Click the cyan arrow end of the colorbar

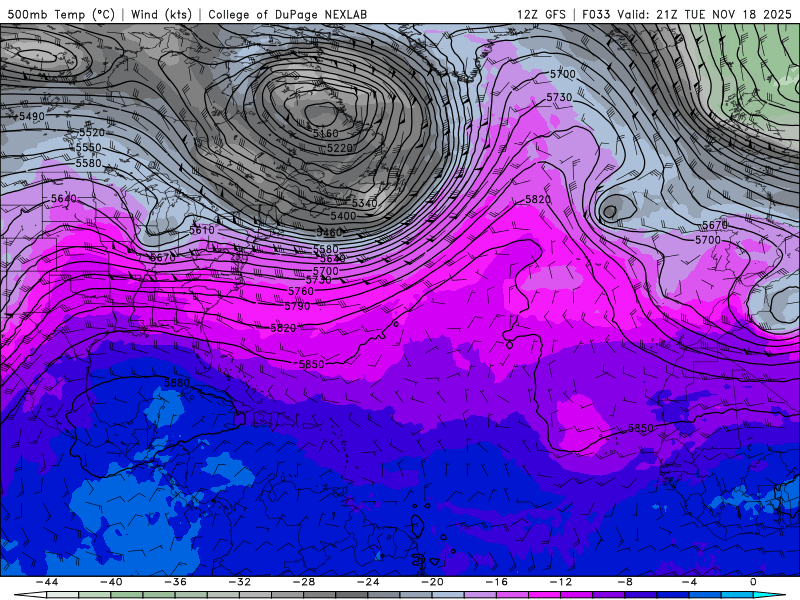coord(770,596)
